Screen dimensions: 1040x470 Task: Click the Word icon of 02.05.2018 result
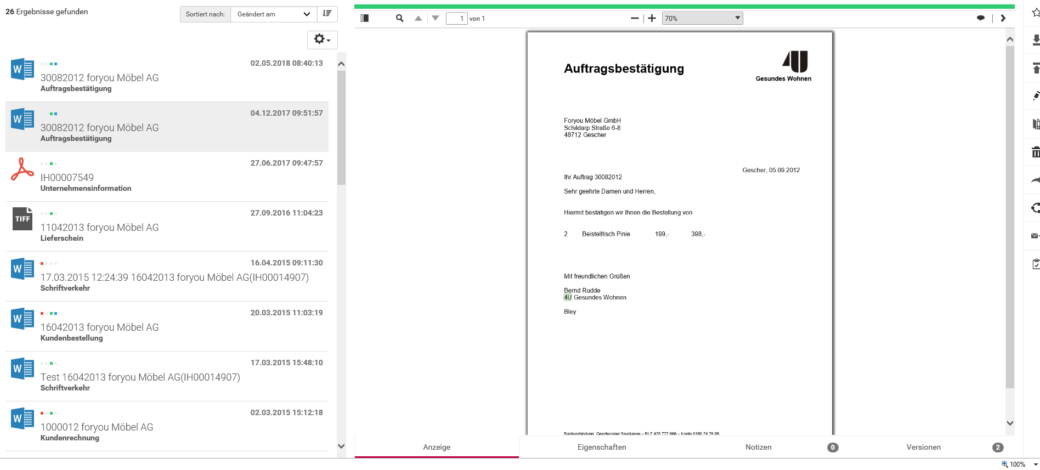click(23, 69)
